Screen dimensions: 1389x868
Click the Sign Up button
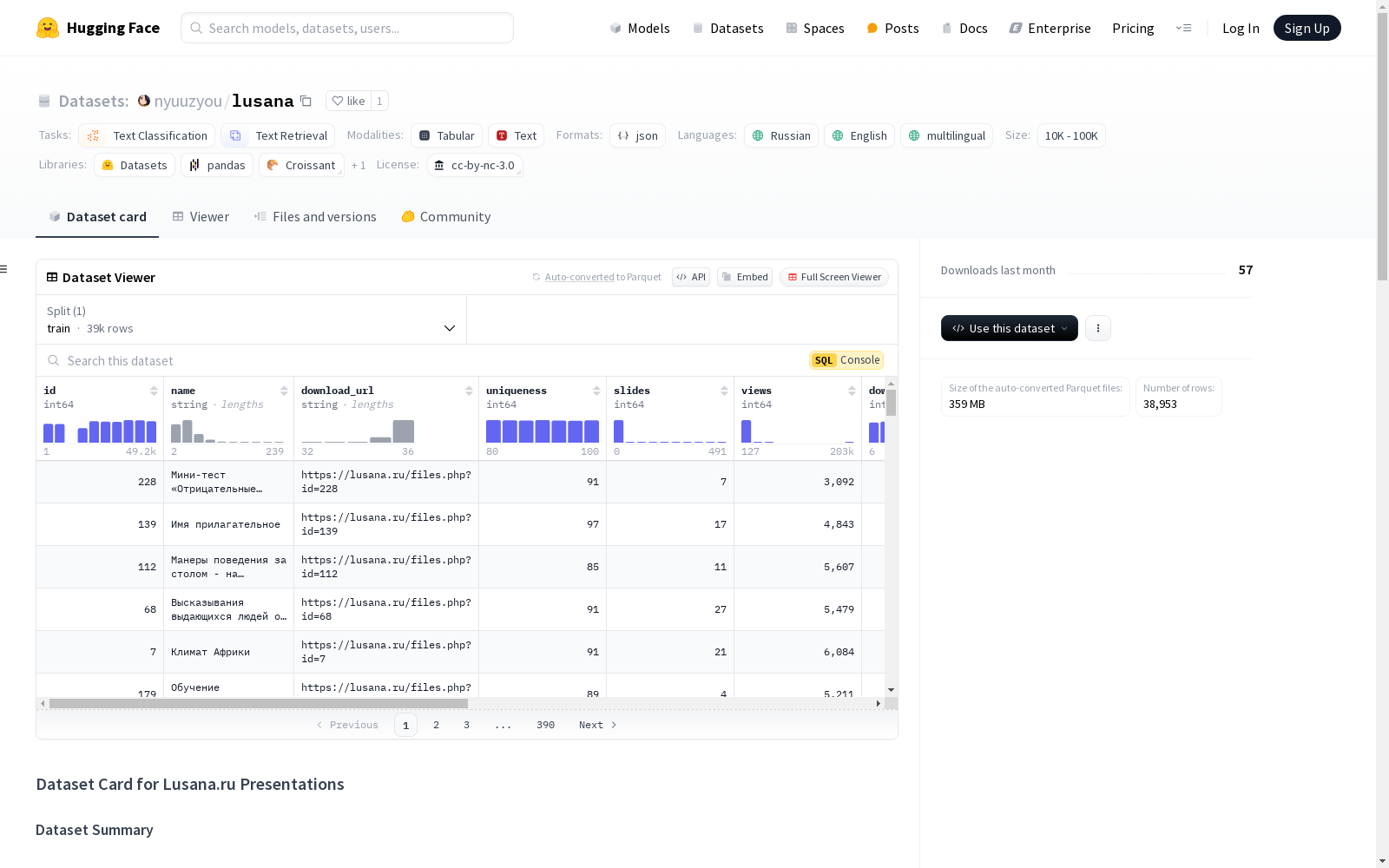pyautogui.click(x=1307, y=28)
